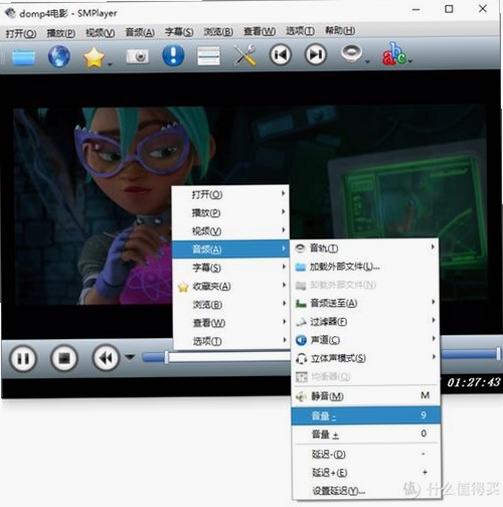Open 视频(V) in the menu bar

pos(100,33)
